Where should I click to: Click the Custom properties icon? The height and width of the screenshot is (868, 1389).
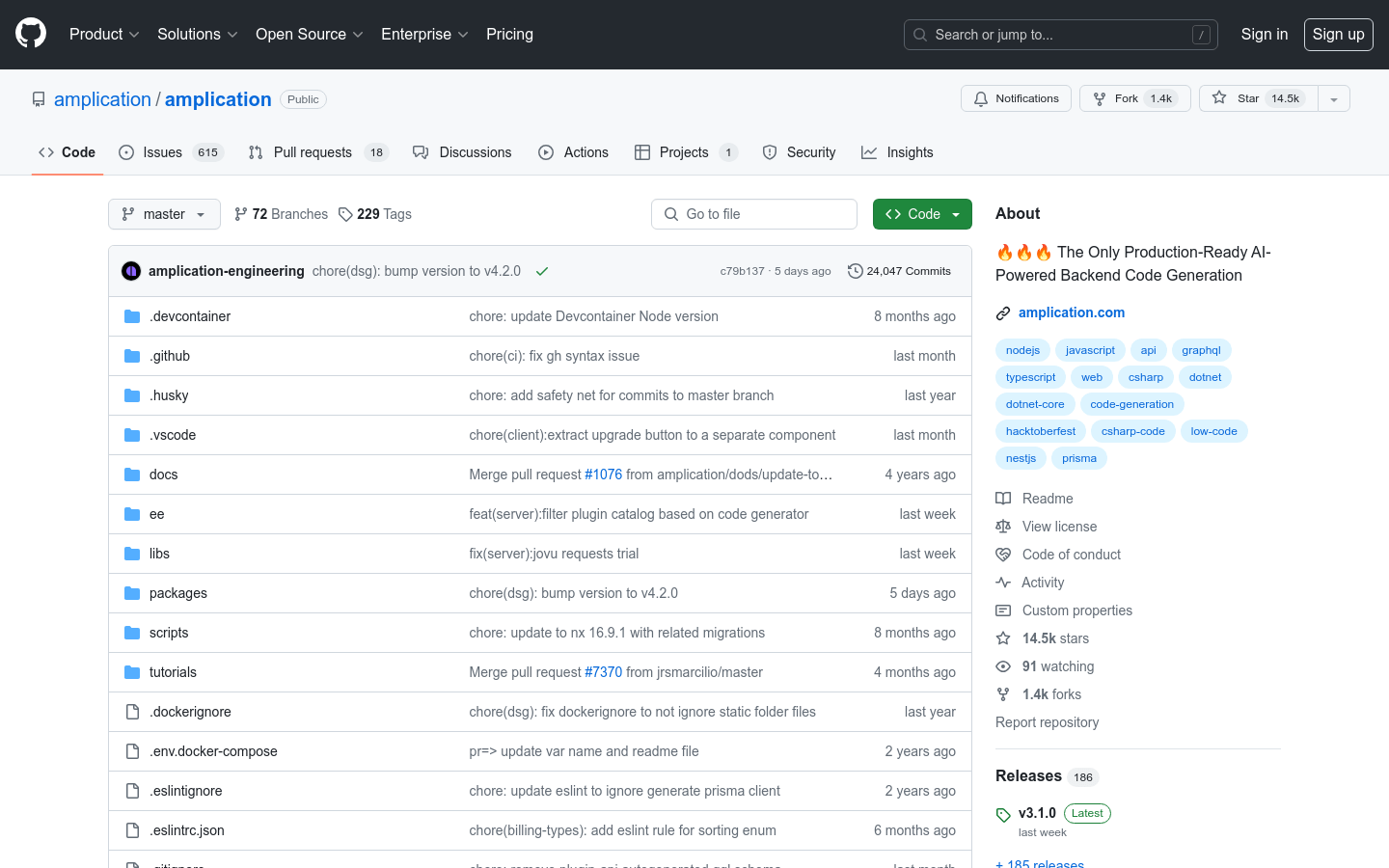1003,610
